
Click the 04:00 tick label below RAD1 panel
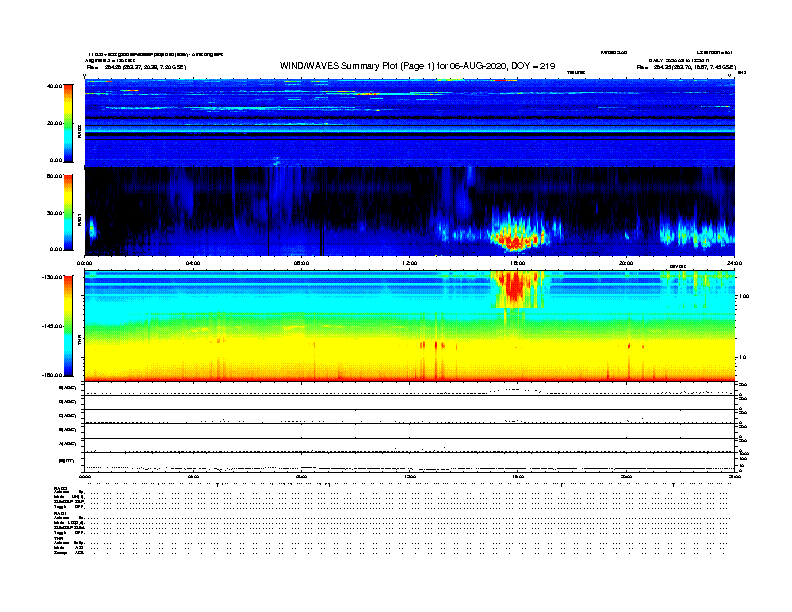point(193,263)
